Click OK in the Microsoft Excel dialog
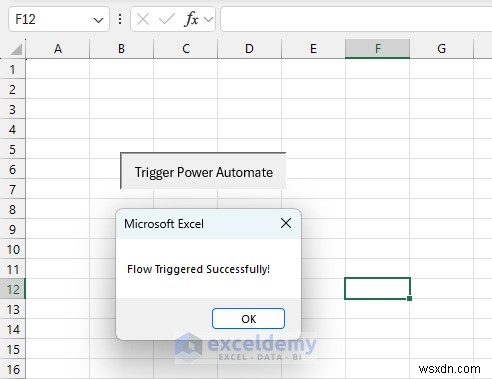Image resolution: width=492 pixels, height=379 pixels. tap(248, 319)
